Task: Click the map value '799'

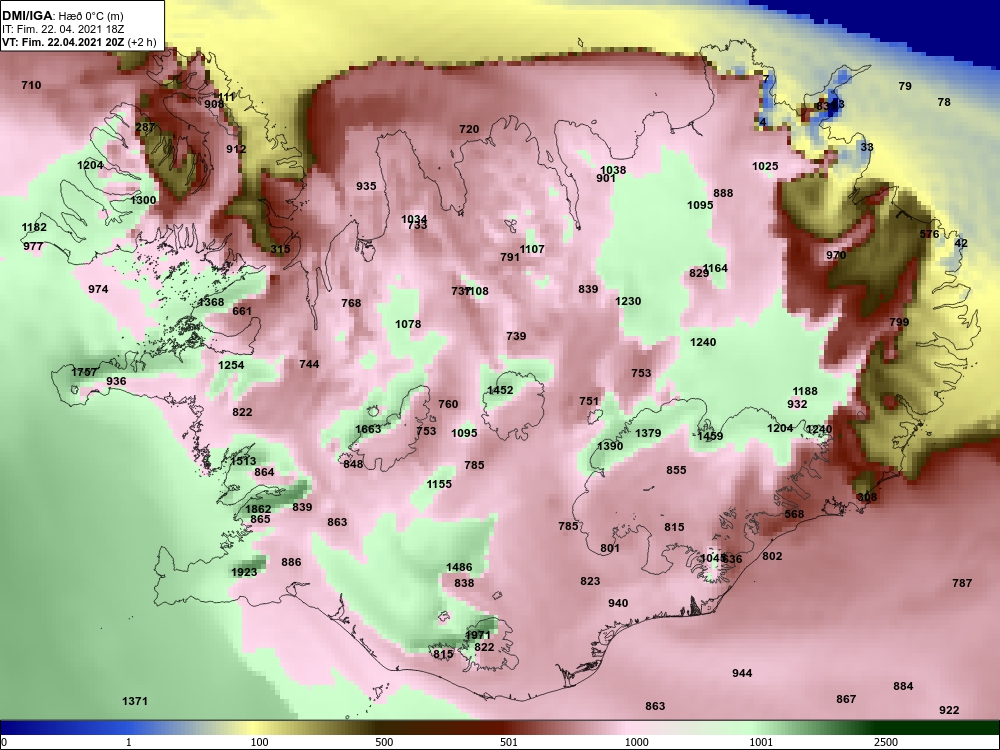Action: coord(899,323)
